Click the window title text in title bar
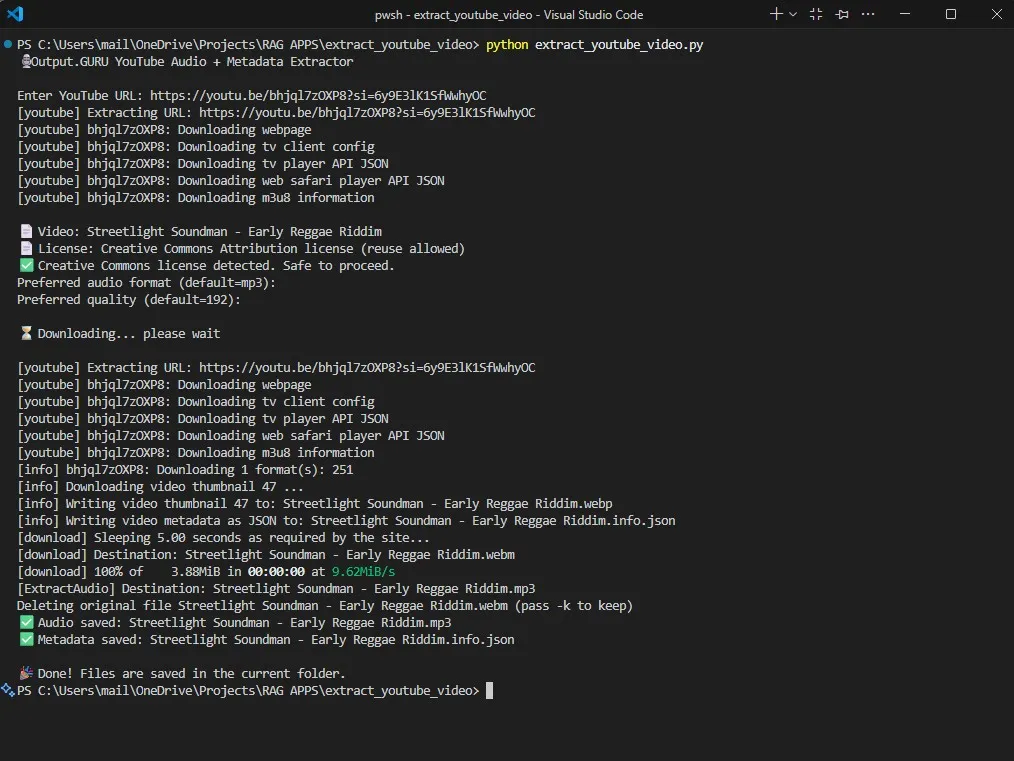 pyautogui.click(x=507, y=15)
